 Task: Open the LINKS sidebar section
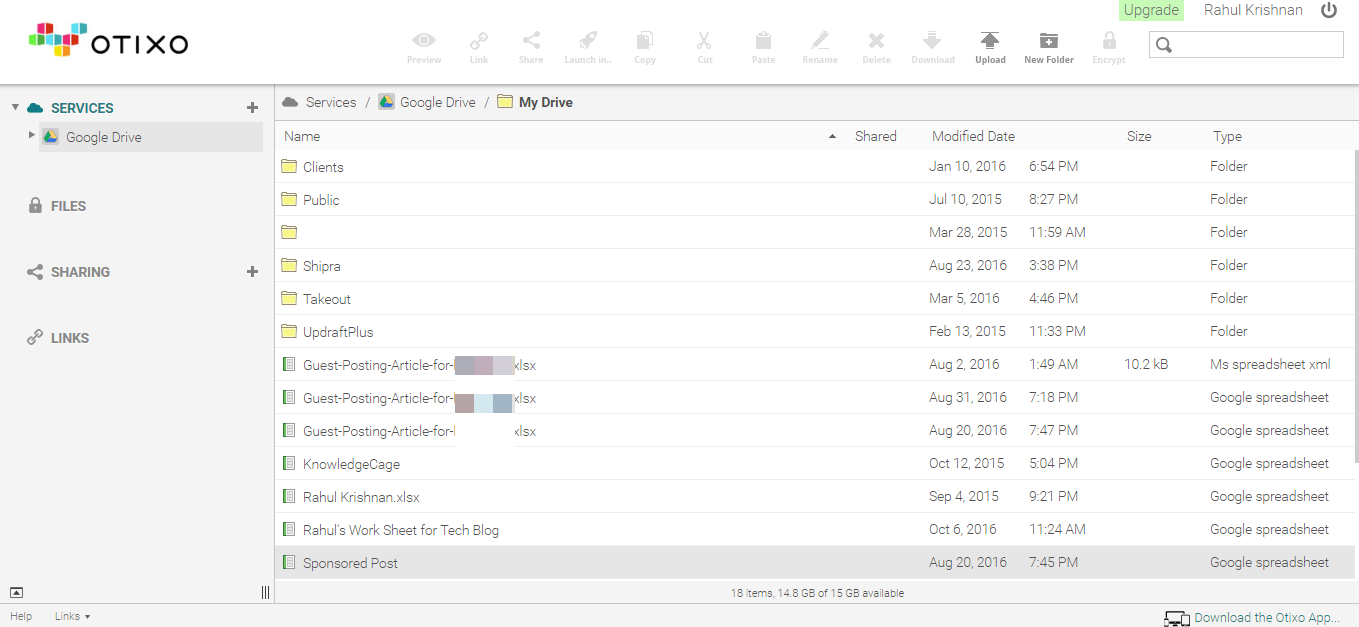click(70, 338)
